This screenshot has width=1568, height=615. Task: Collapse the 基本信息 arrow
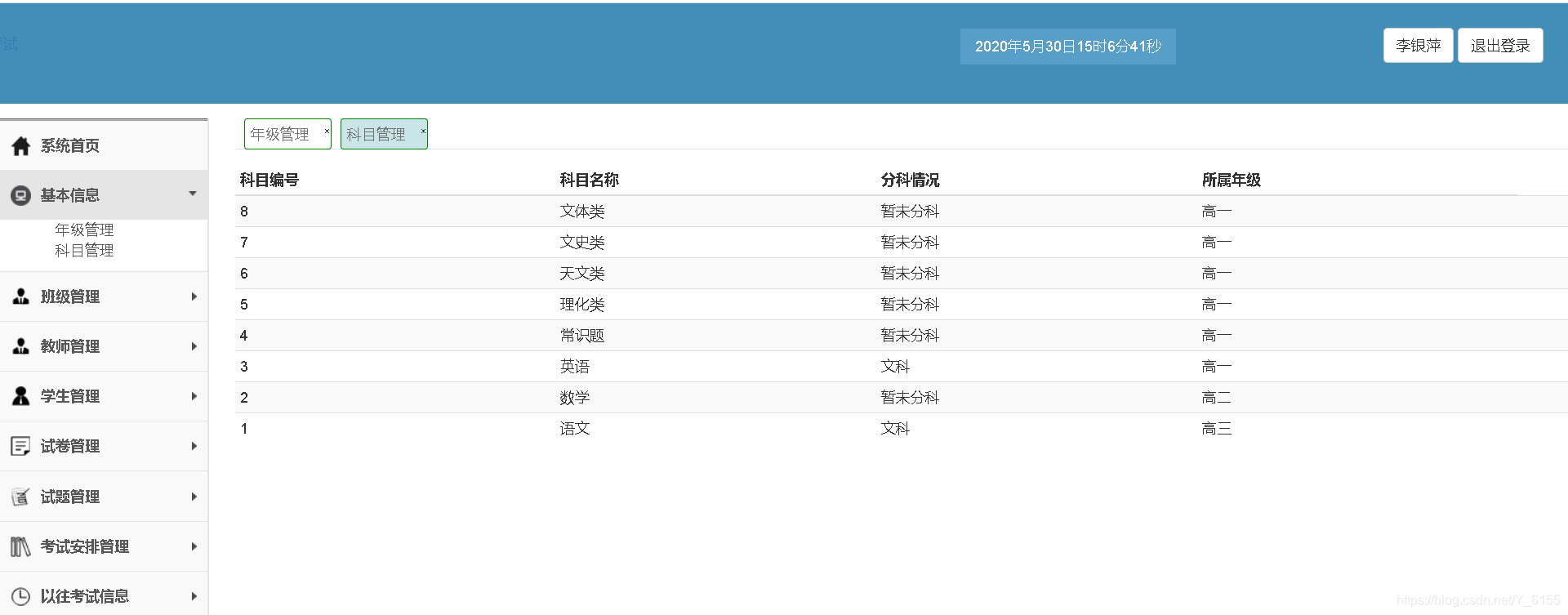[193, 194]
